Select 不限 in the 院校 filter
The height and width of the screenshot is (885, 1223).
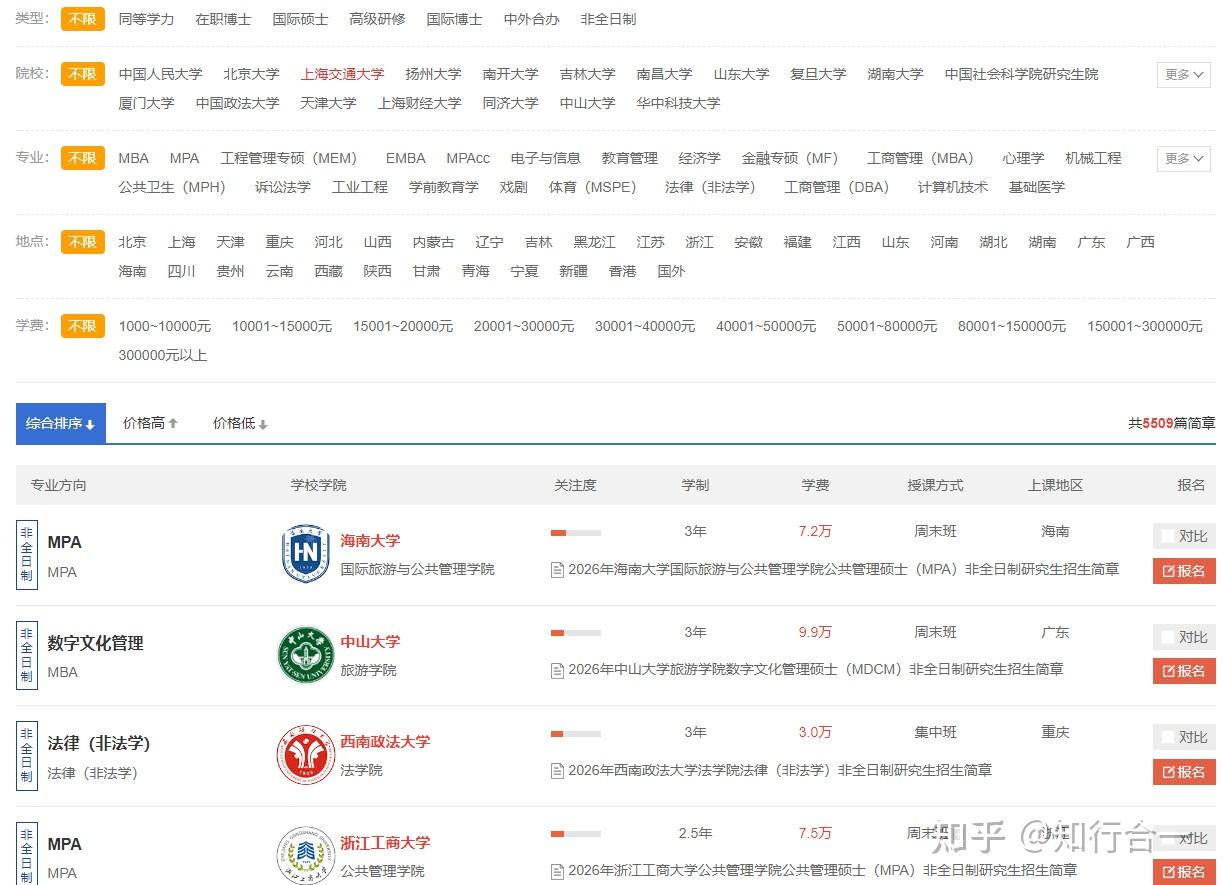pos(83,74)
